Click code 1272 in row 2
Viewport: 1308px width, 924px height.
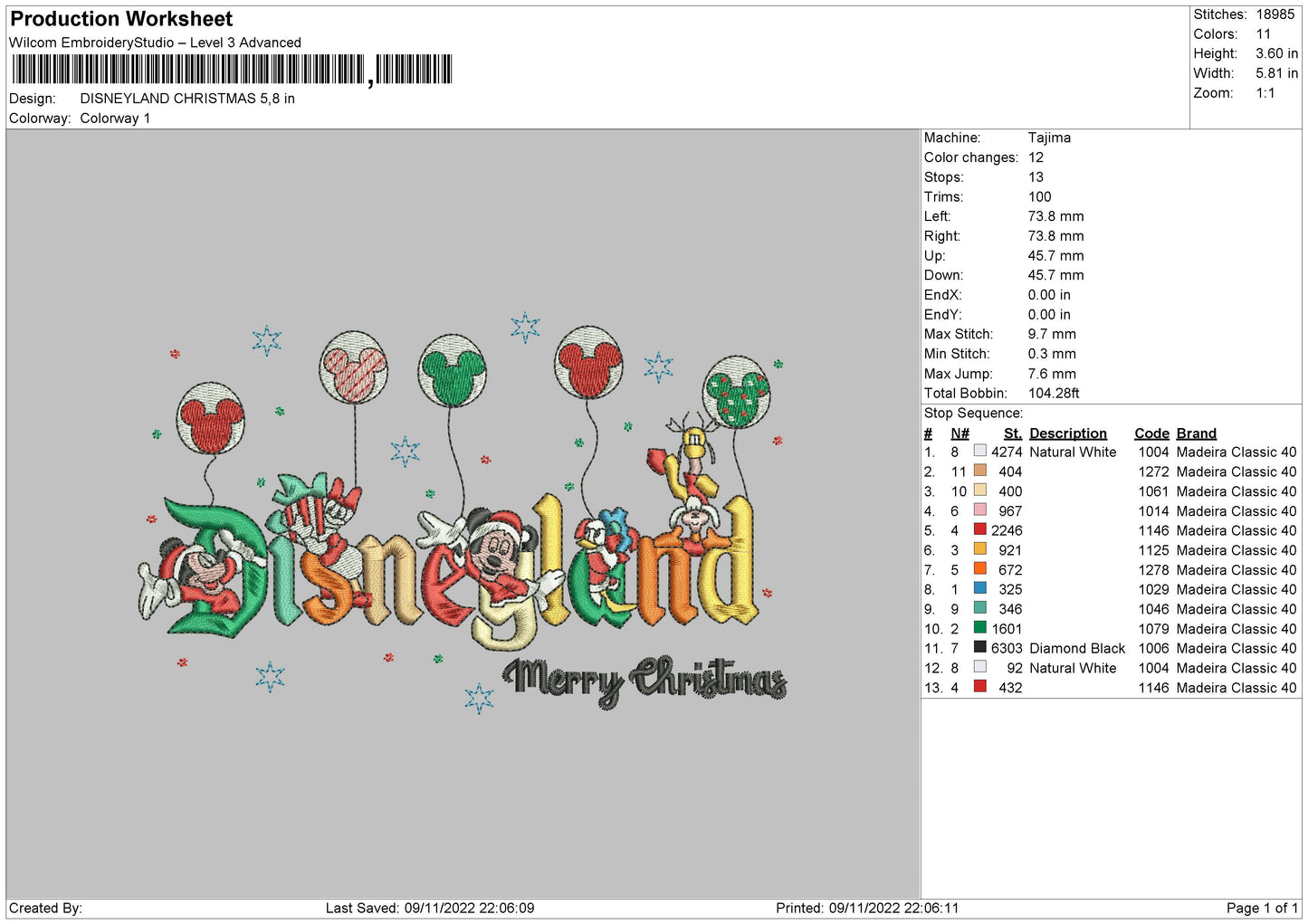(1153, 472)
